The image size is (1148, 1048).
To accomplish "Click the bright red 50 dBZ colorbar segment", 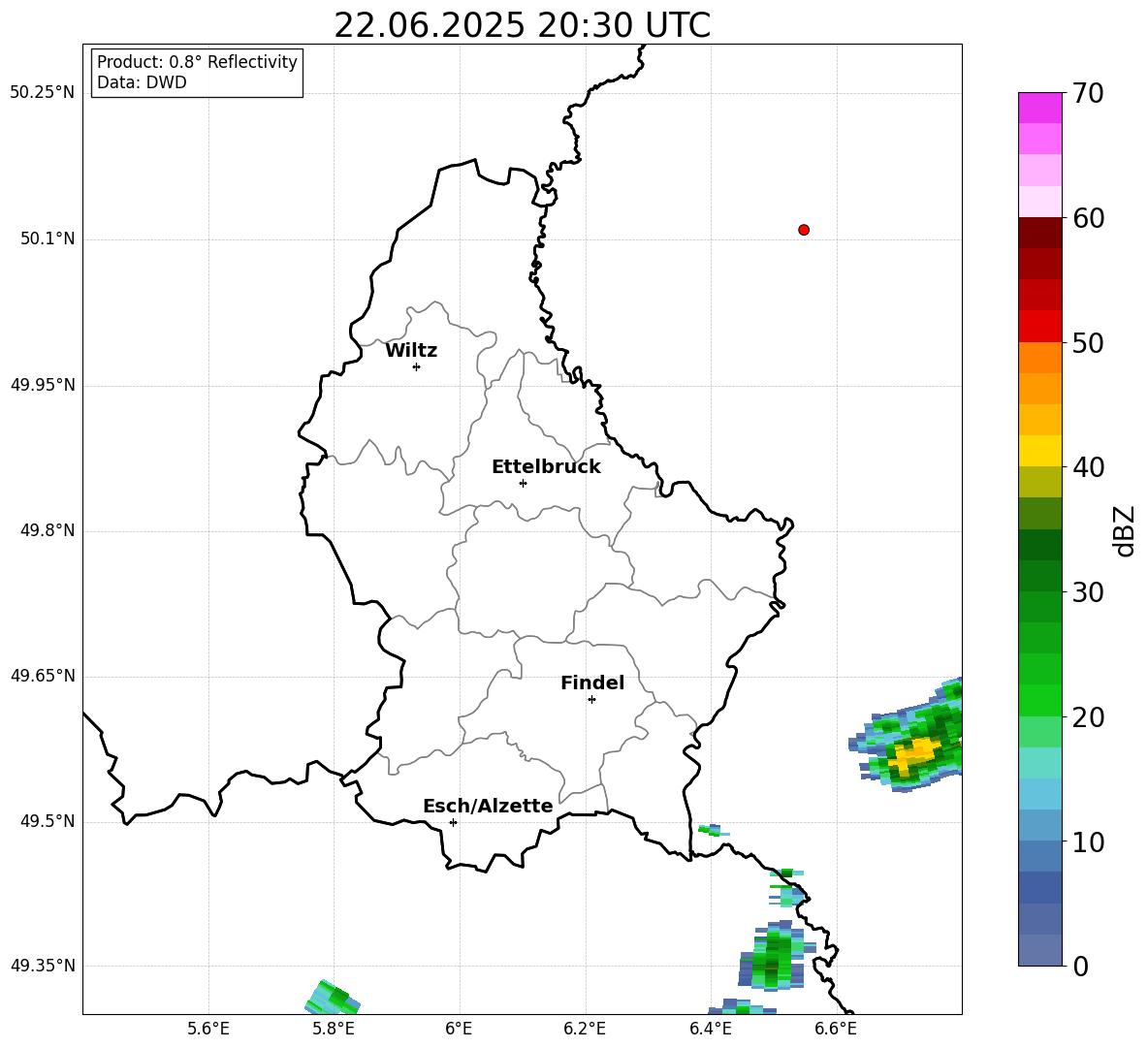I will point(1039,326).
